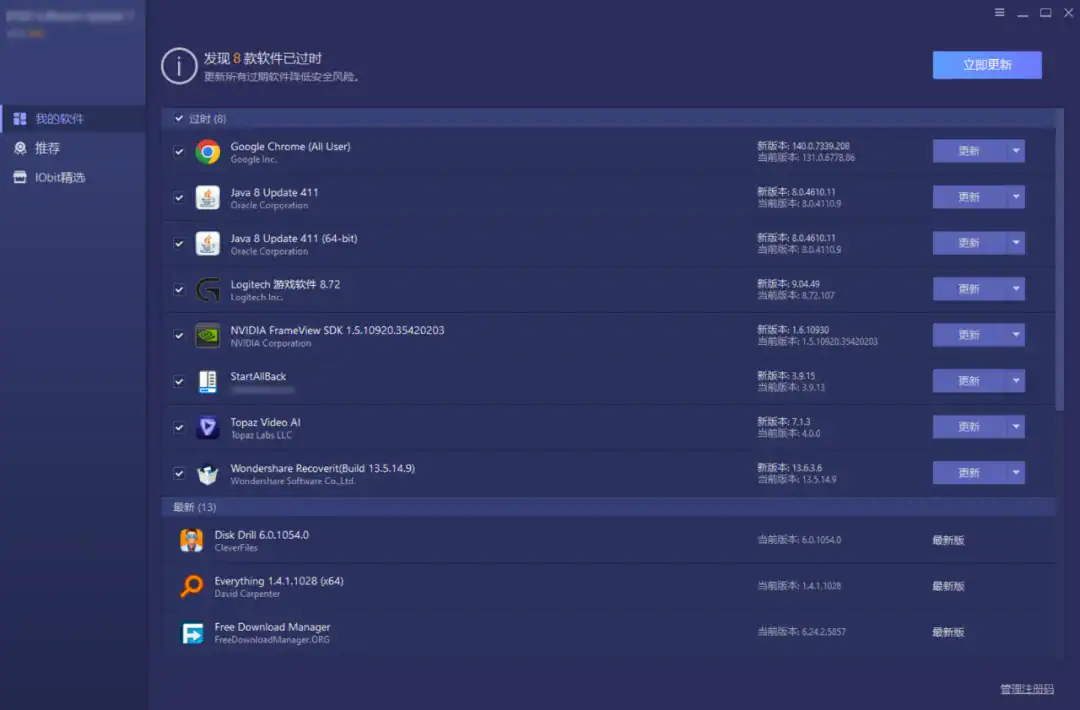Image resolution: width=1080 pixels, height=710 pixels.
Task: Click 更新 button for Wondershare Recoverit
Action: click(969, 472)
